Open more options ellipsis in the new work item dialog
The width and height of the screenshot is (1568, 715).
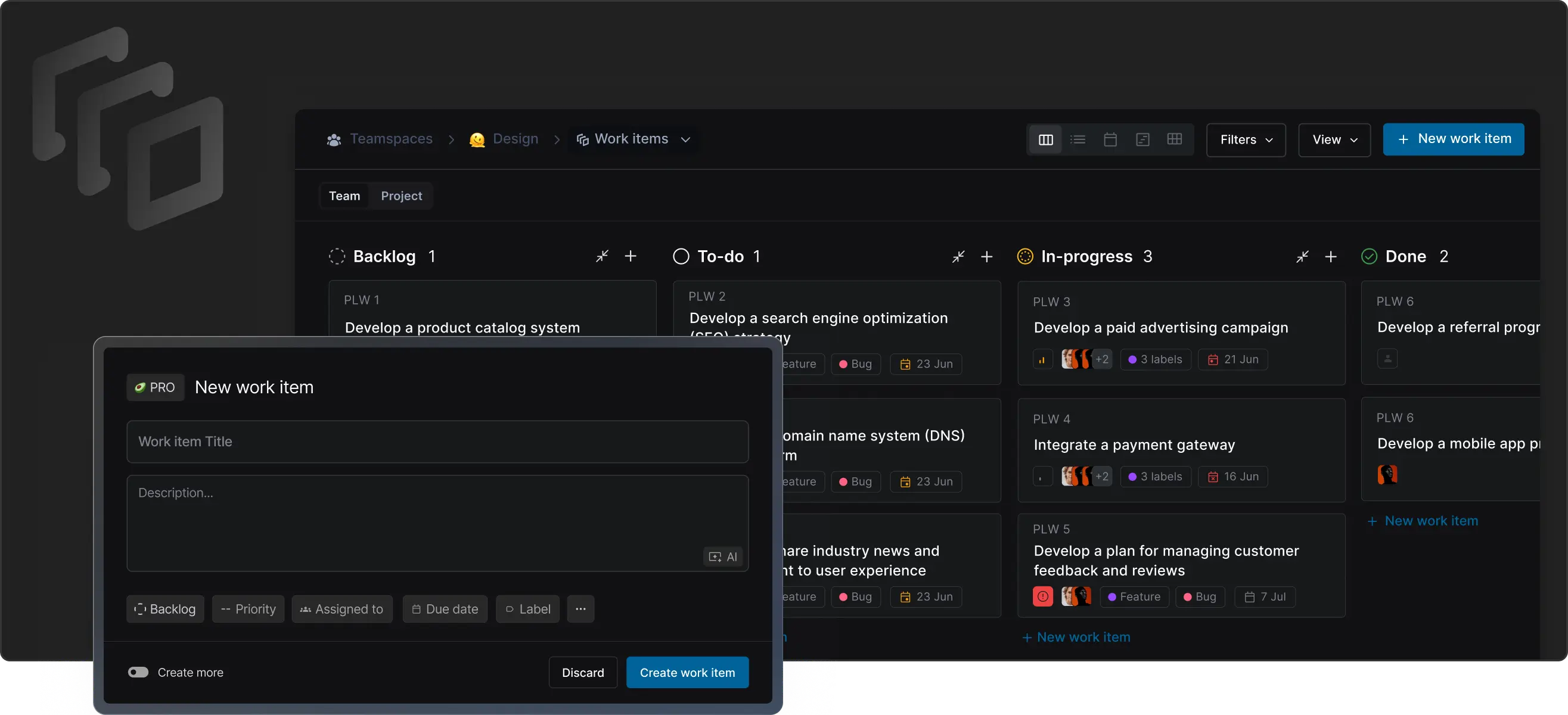[580, 609]
